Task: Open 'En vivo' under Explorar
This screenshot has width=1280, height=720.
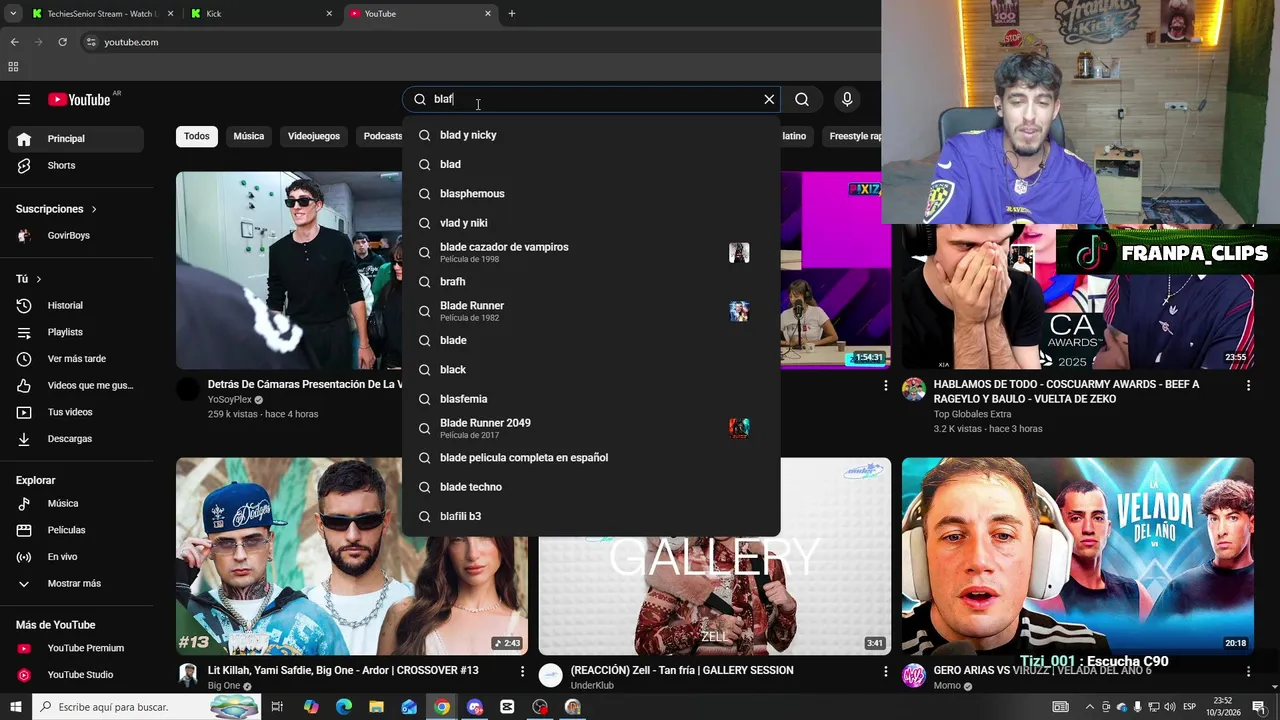Action: coord(76,557)
